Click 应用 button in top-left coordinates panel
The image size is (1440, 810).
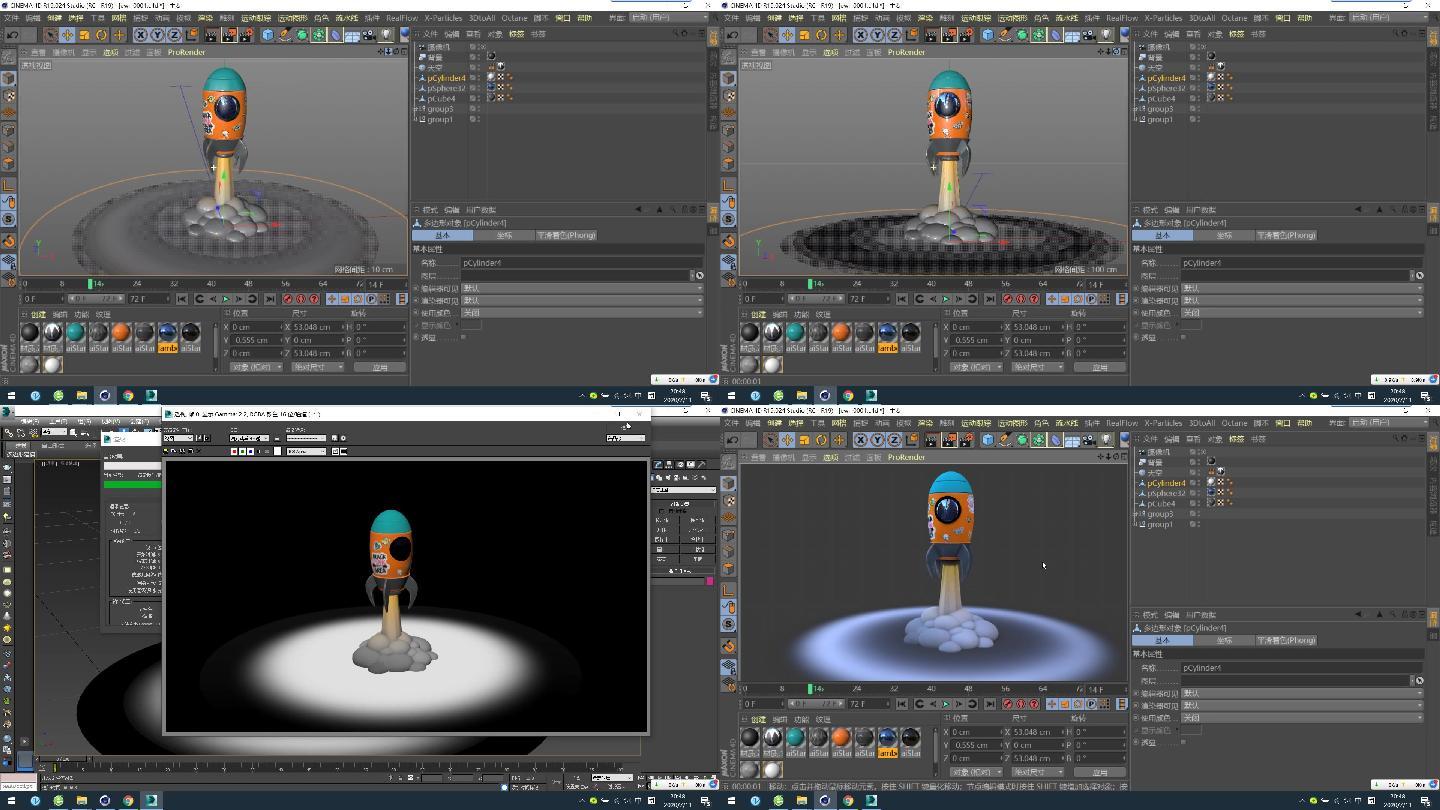[x=380, y=367]
